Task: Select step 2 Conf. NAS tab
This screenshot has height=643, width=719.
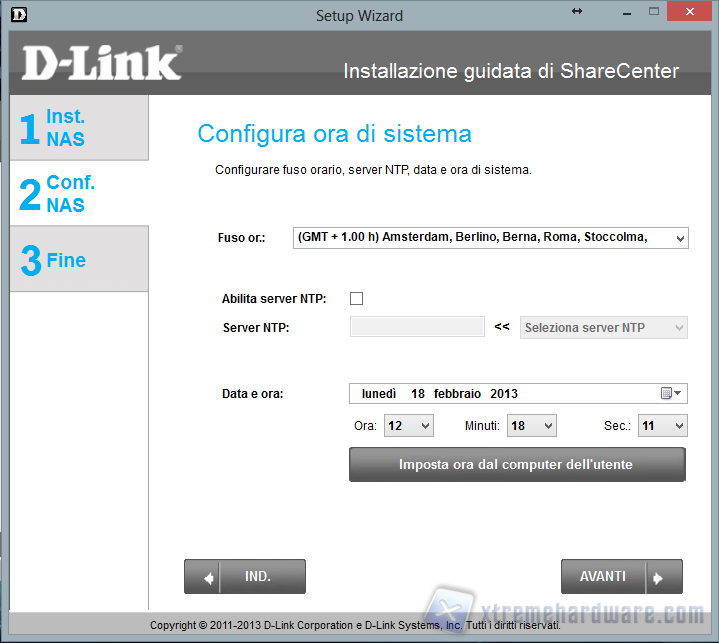Action: tap(79, 194)
